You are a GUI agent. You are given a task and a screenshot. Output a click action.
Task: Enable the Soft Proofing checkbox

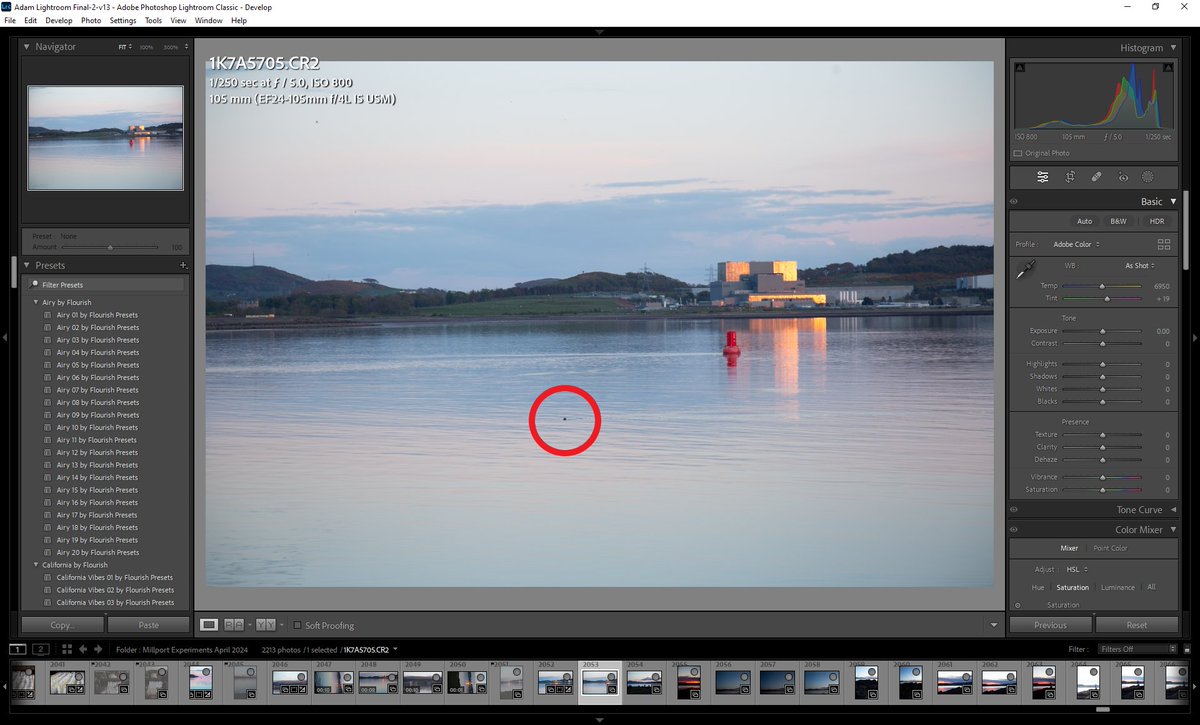click(297, 625)
